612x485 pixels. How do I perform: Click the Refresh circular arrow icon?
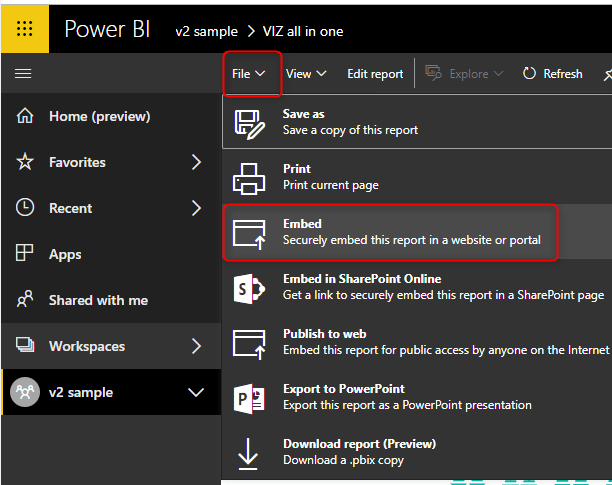click(529, 73)
